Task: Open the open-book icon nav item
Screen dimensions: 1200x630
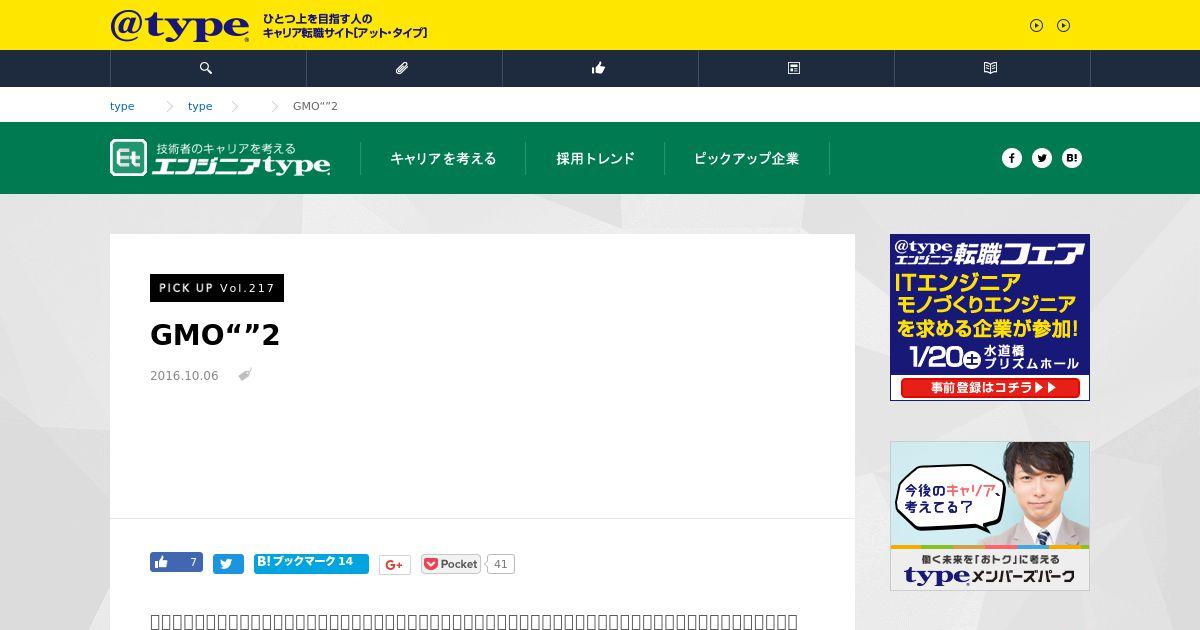Action: [990, 68]
